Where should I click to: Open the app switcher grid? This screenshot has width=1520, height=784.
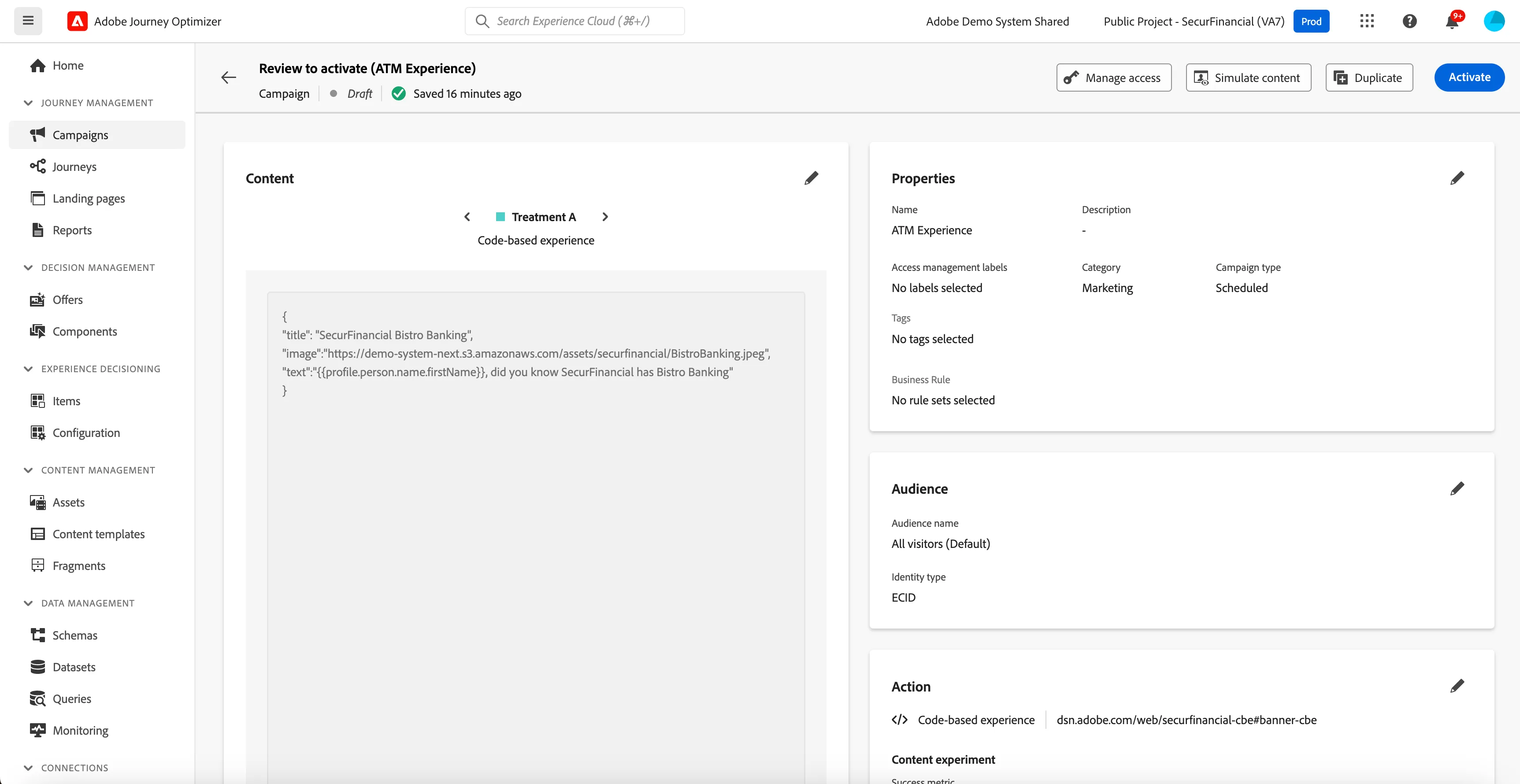pyautogui.click(x=1367, y=21)
